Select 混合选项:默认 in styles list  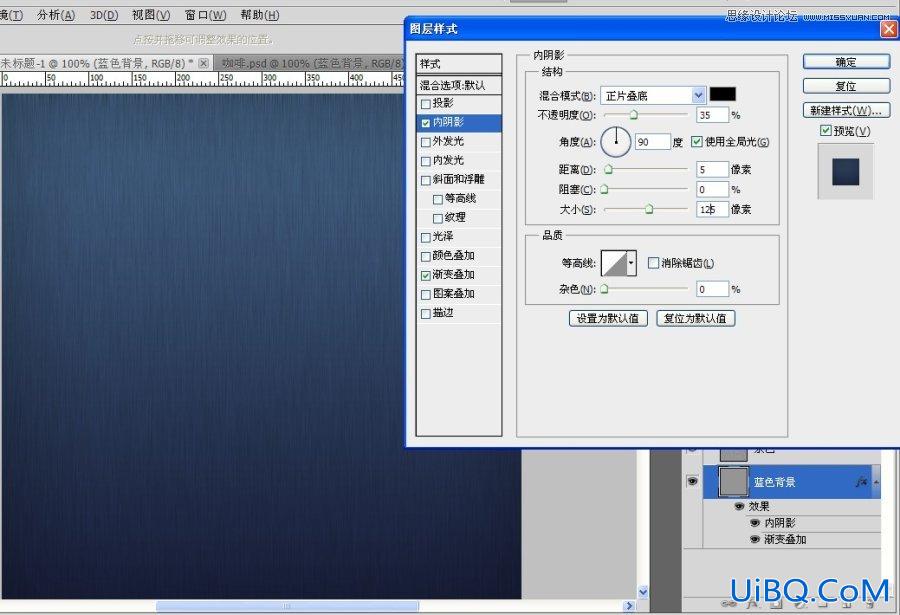[459, 85]
